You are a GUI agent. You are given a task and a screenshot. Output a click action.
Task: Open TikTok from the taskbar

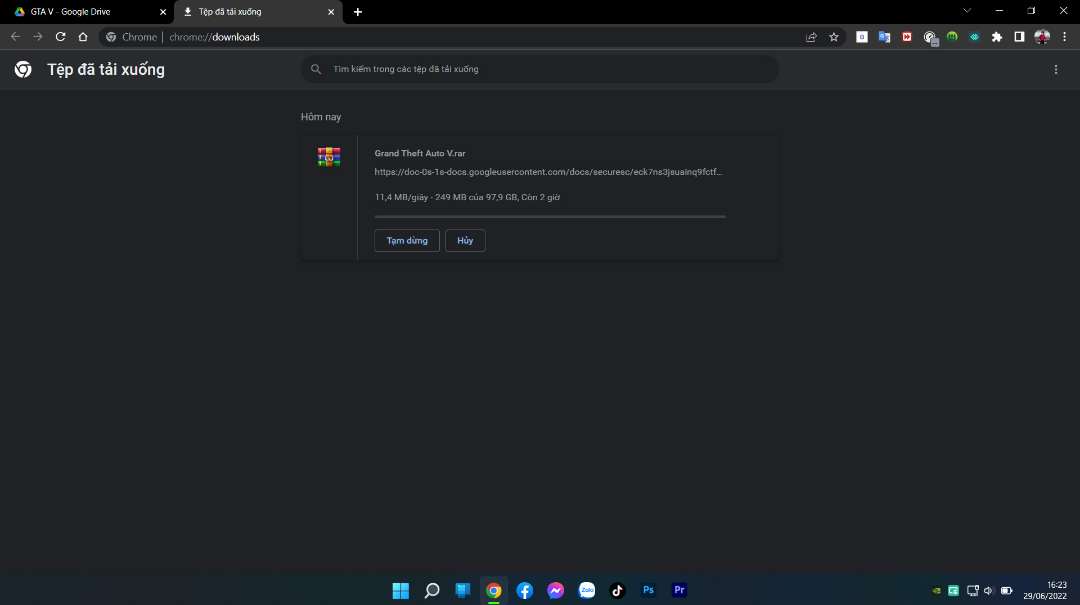617,591
